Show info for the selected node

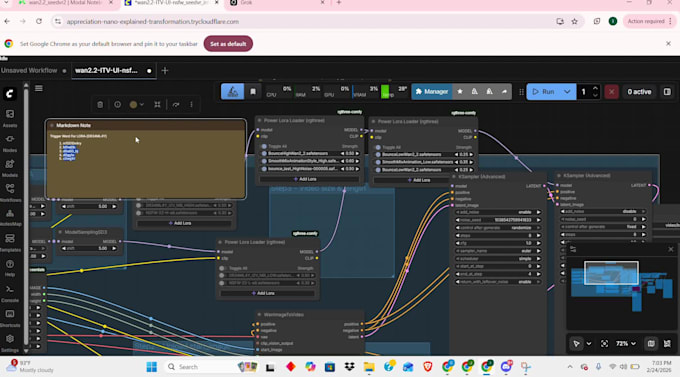(x=117, y=105)
